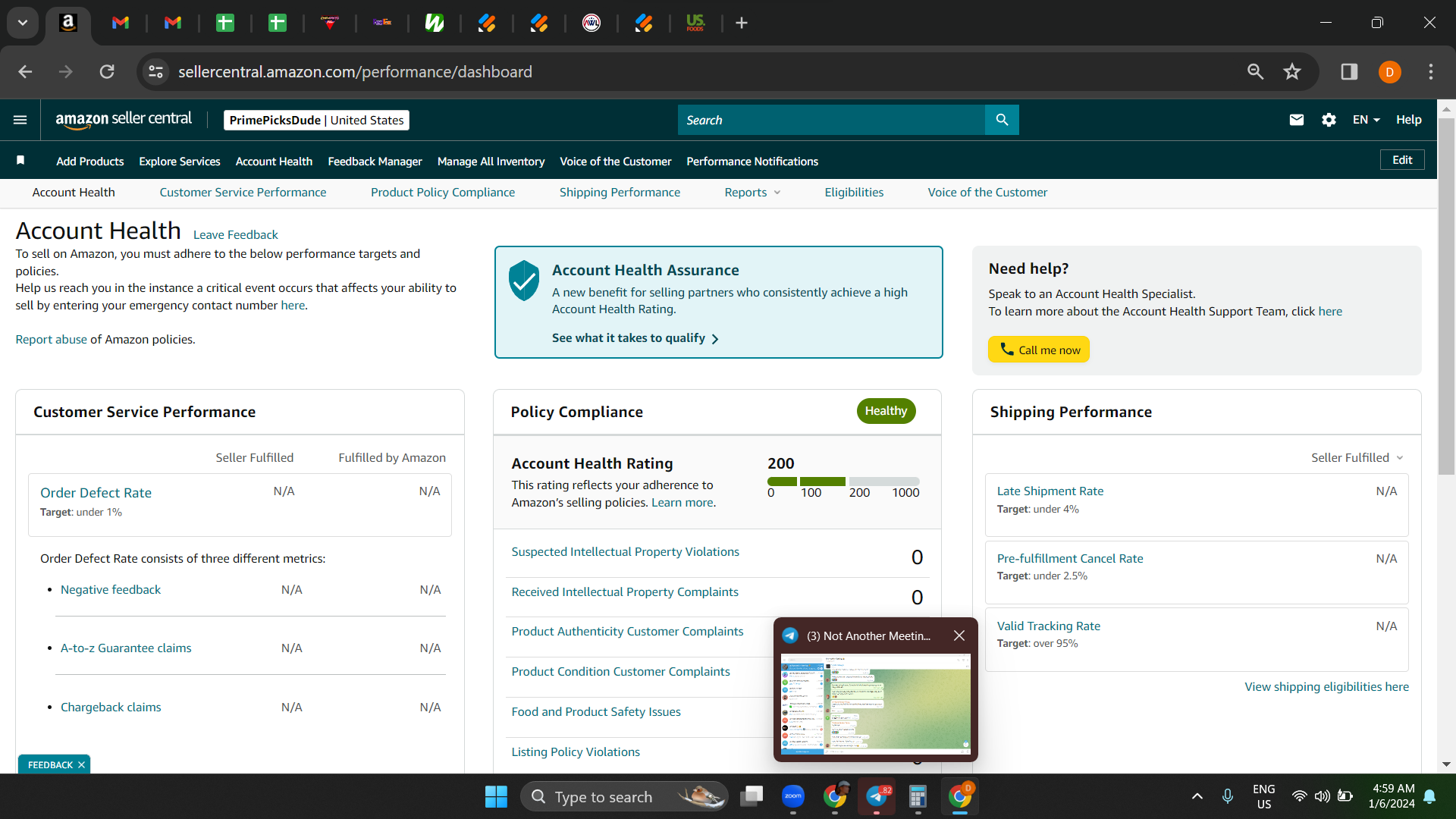Open a new browser tab
The height and width of the screenshot is (819, 1456).
[x=742, y=23]
